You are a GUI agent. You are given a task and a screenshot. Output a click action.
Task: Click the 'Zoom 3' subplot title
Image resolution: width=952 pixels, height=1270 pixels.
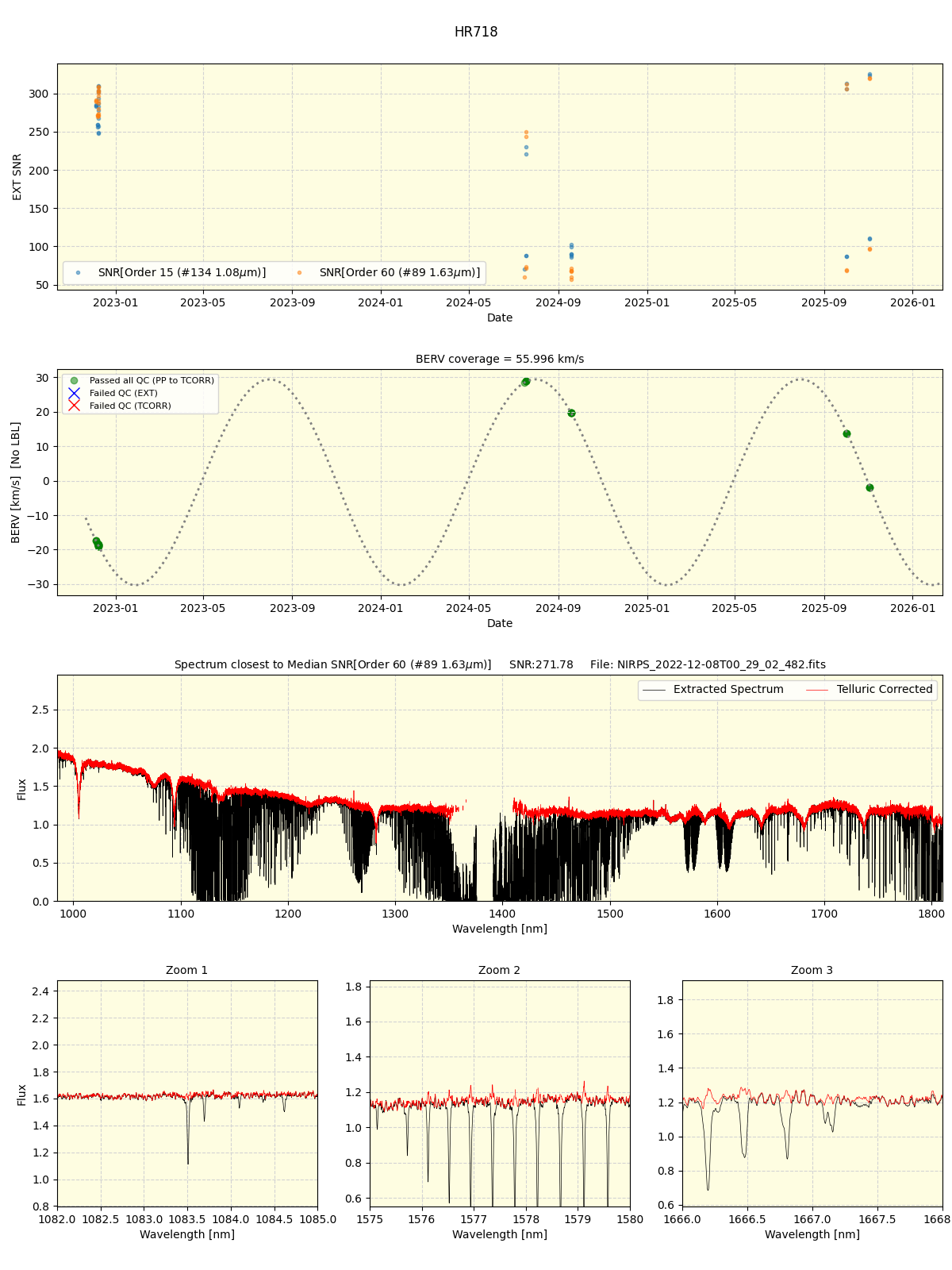[812, 971]
